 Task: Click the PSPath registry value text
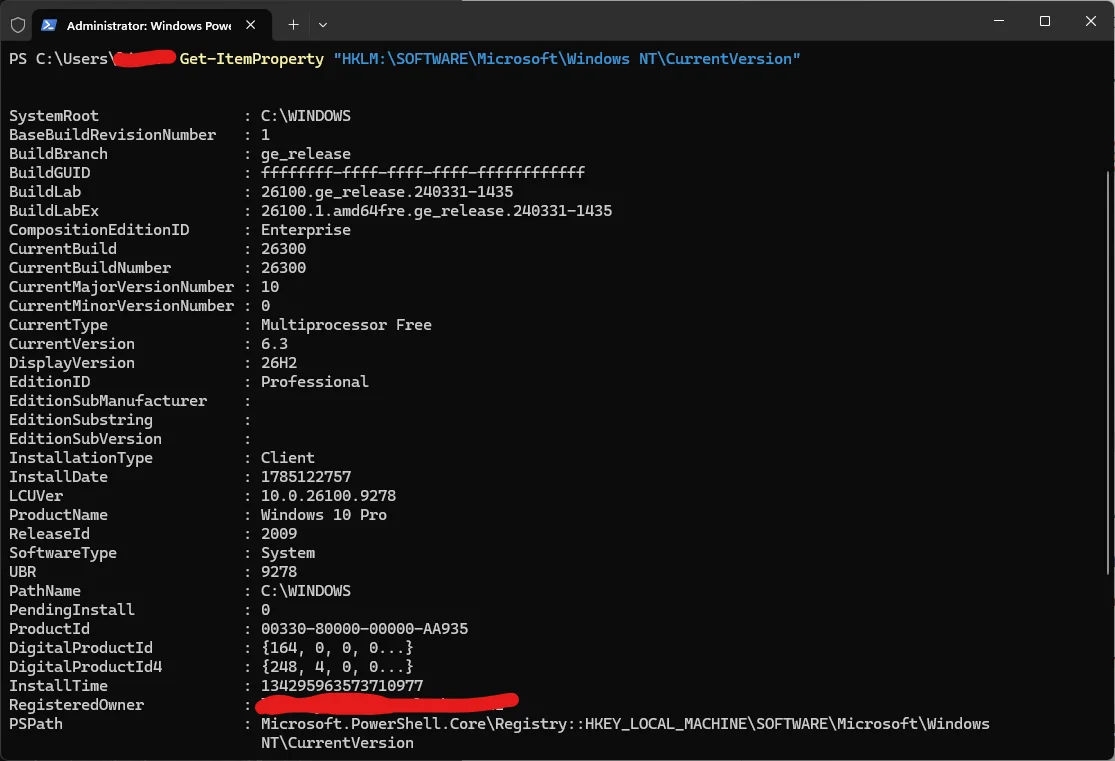pos(625,733)
